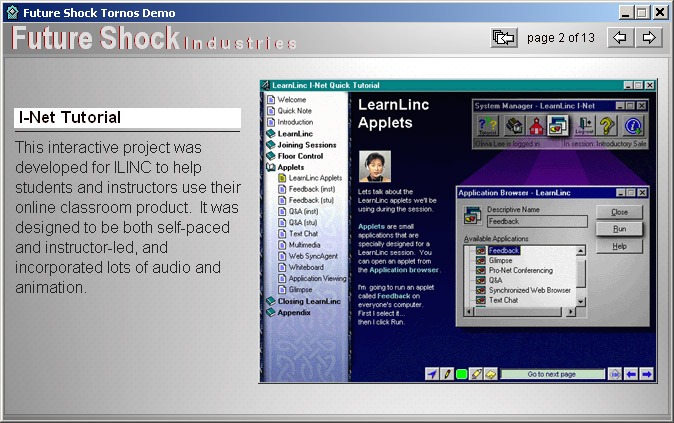Click the Future Shock app icon in title bar
The width and height of the screenshot is (674, 423).
12,12
